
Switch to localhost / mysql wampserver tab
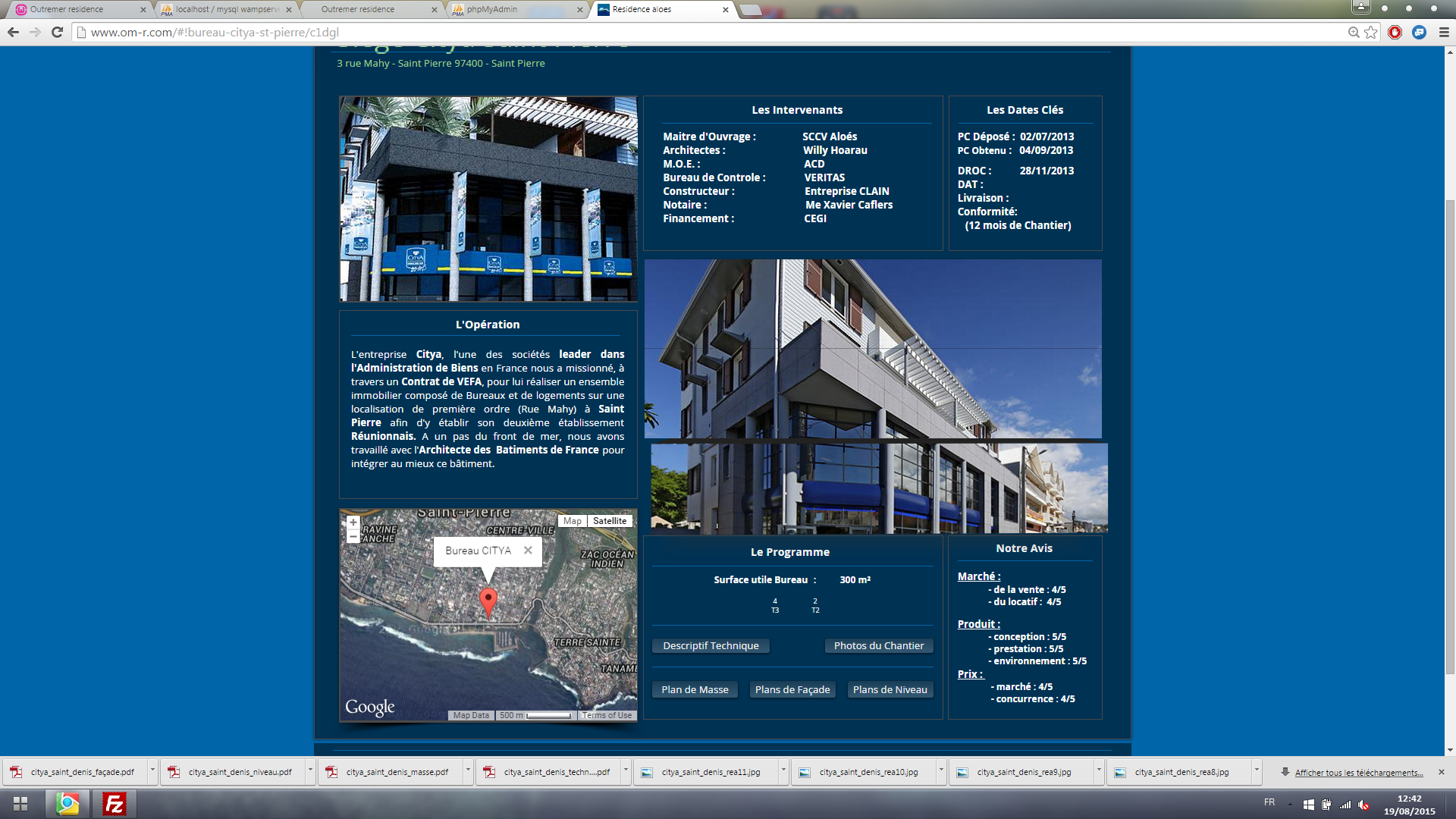(225, 10)
